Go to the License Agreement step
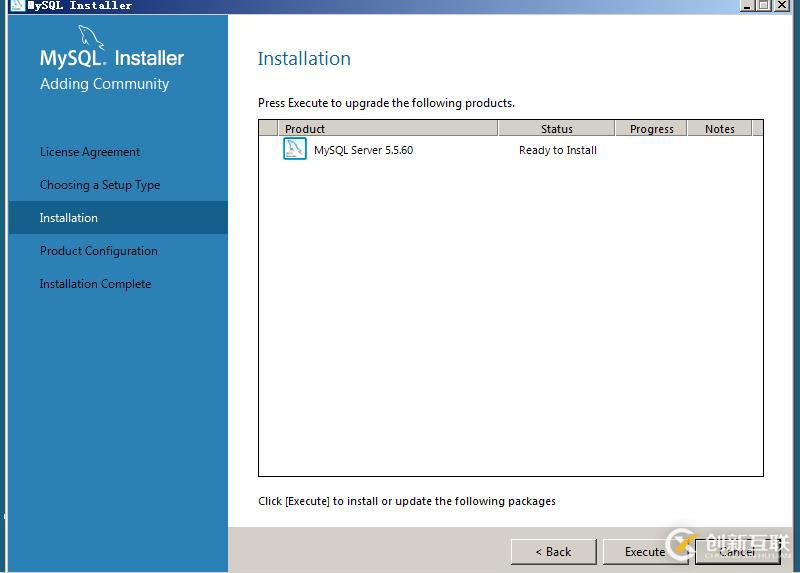This screenshot has height=573, width=800. (90, 152)
